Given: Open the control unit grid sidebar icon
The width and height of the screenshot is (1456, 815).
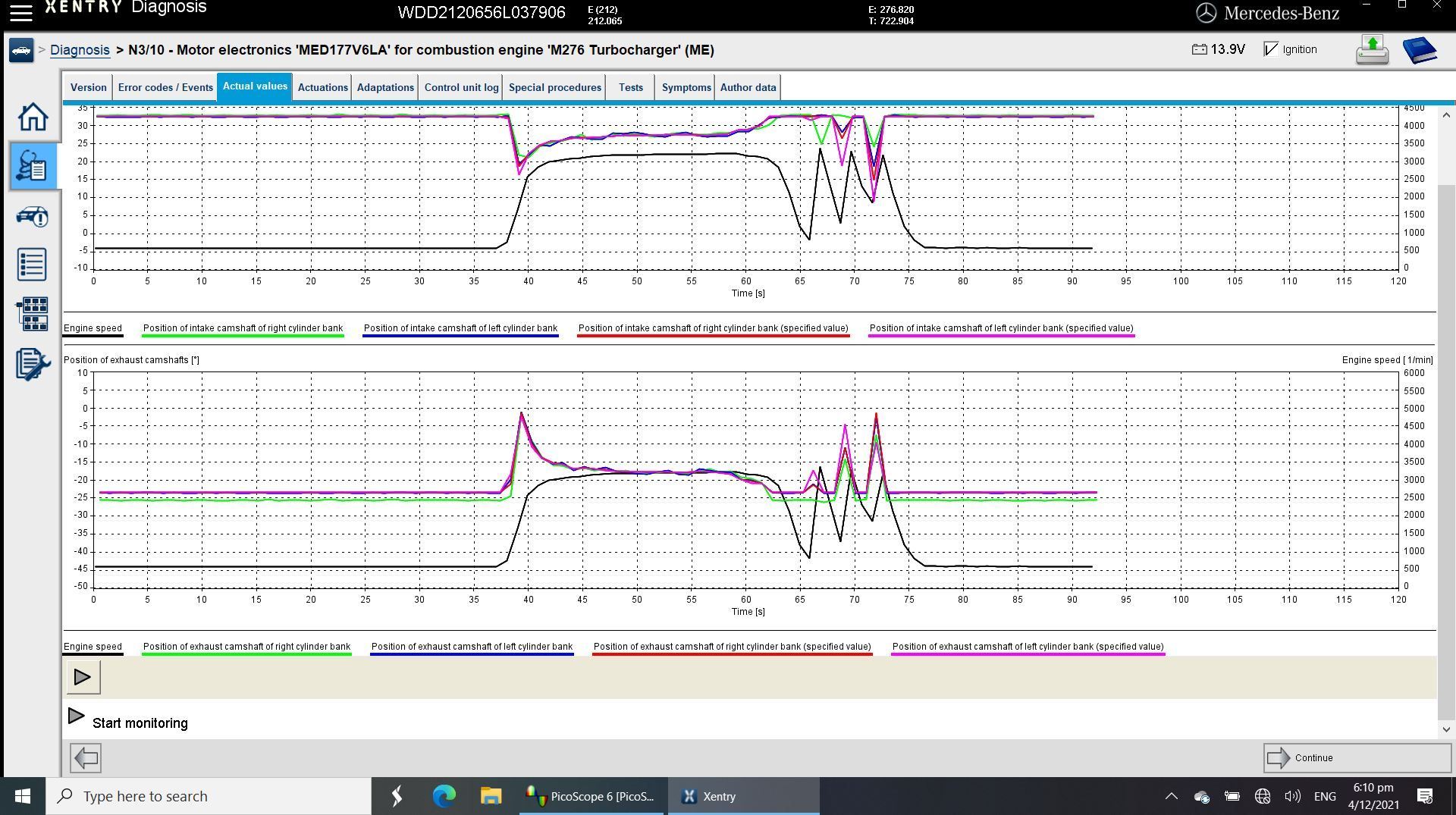Looking at the screenshot, I should tap(33, 314).
